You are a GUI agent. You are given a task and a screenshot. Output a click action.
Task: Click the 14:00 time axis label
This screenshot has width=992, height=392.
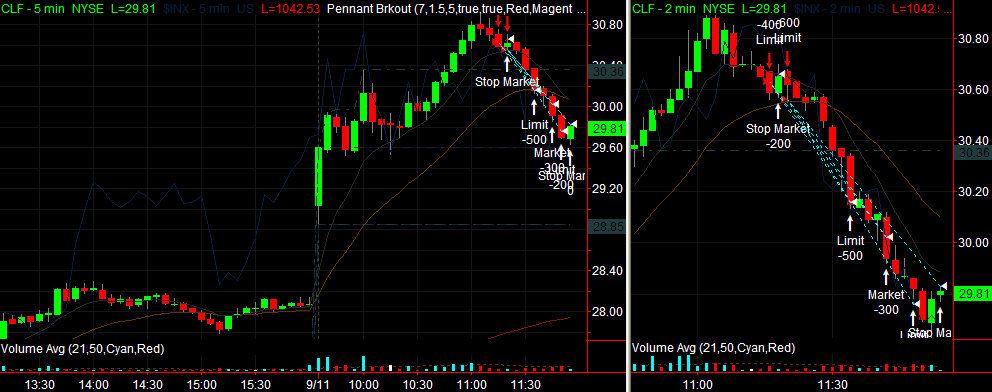tap(94, 384)
